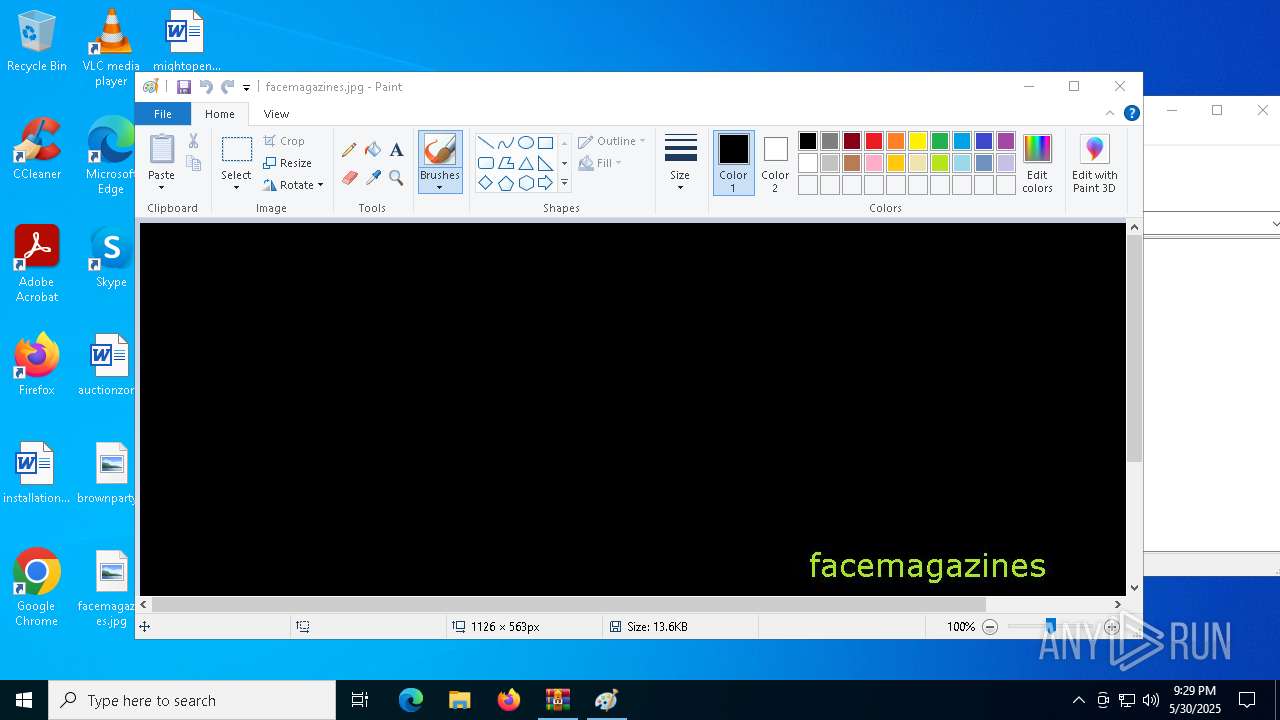The width and height of the screenshot is (1280, 720).
Task: Choose the Pentagon shape
Action: click(x=505, y=183)
